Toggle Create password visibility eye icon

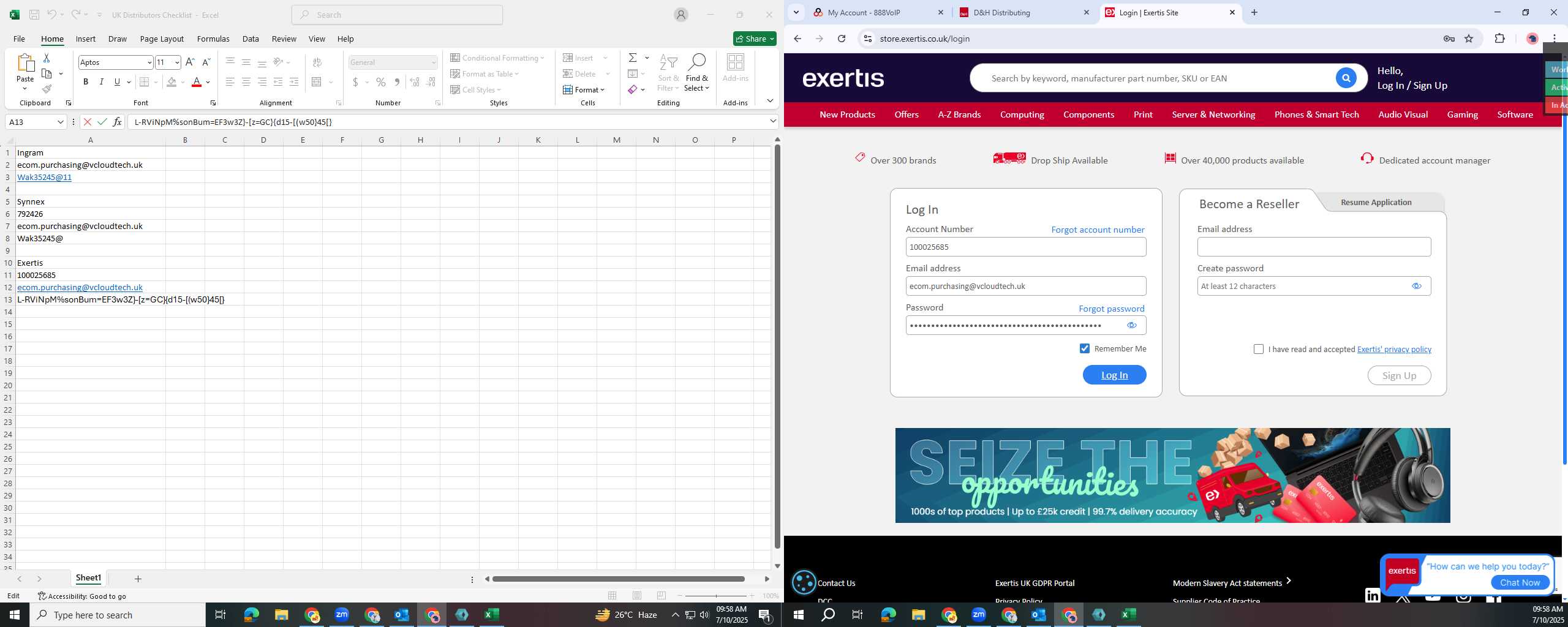1416,286
